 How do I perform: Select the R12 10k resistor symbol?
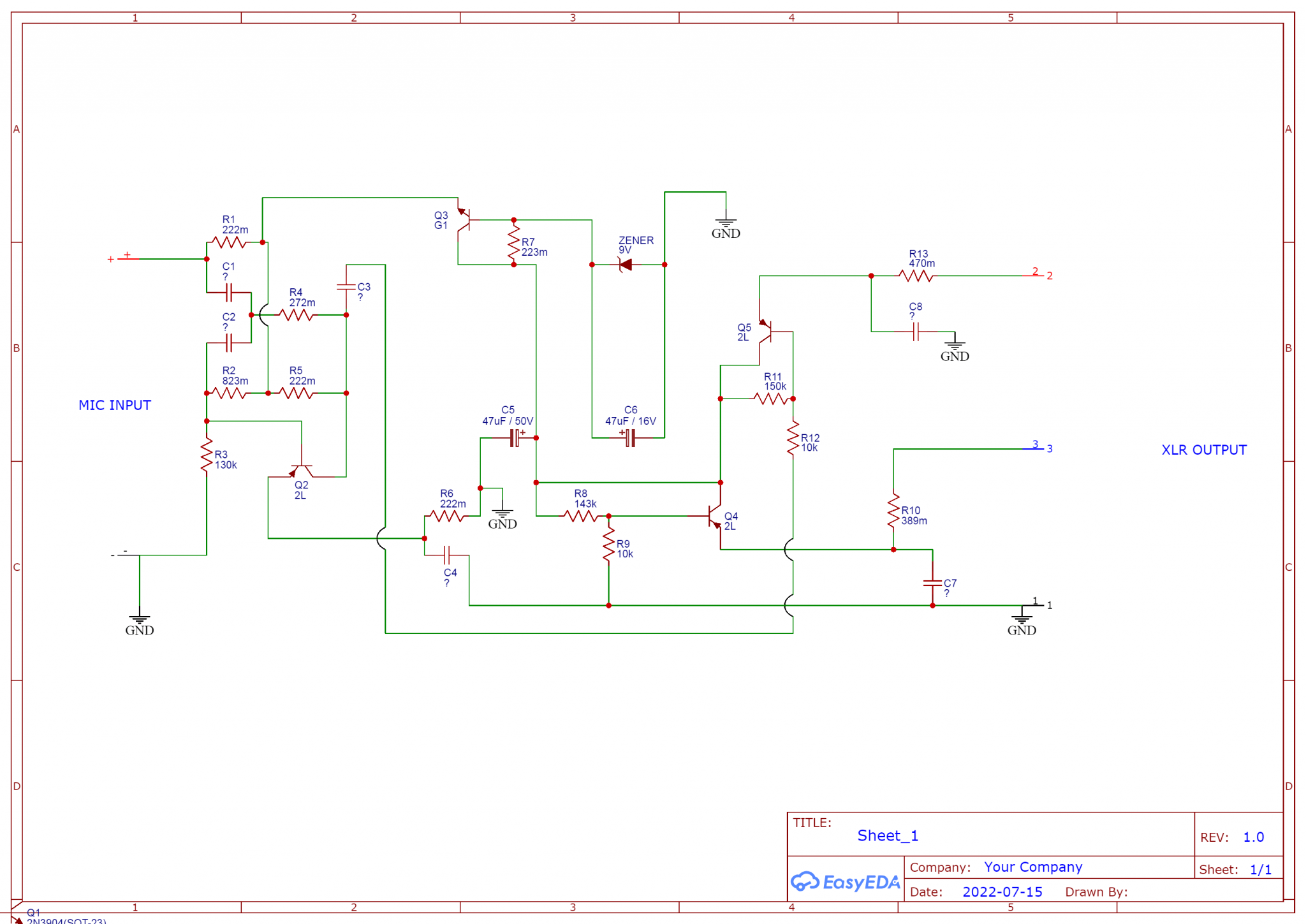793,438
